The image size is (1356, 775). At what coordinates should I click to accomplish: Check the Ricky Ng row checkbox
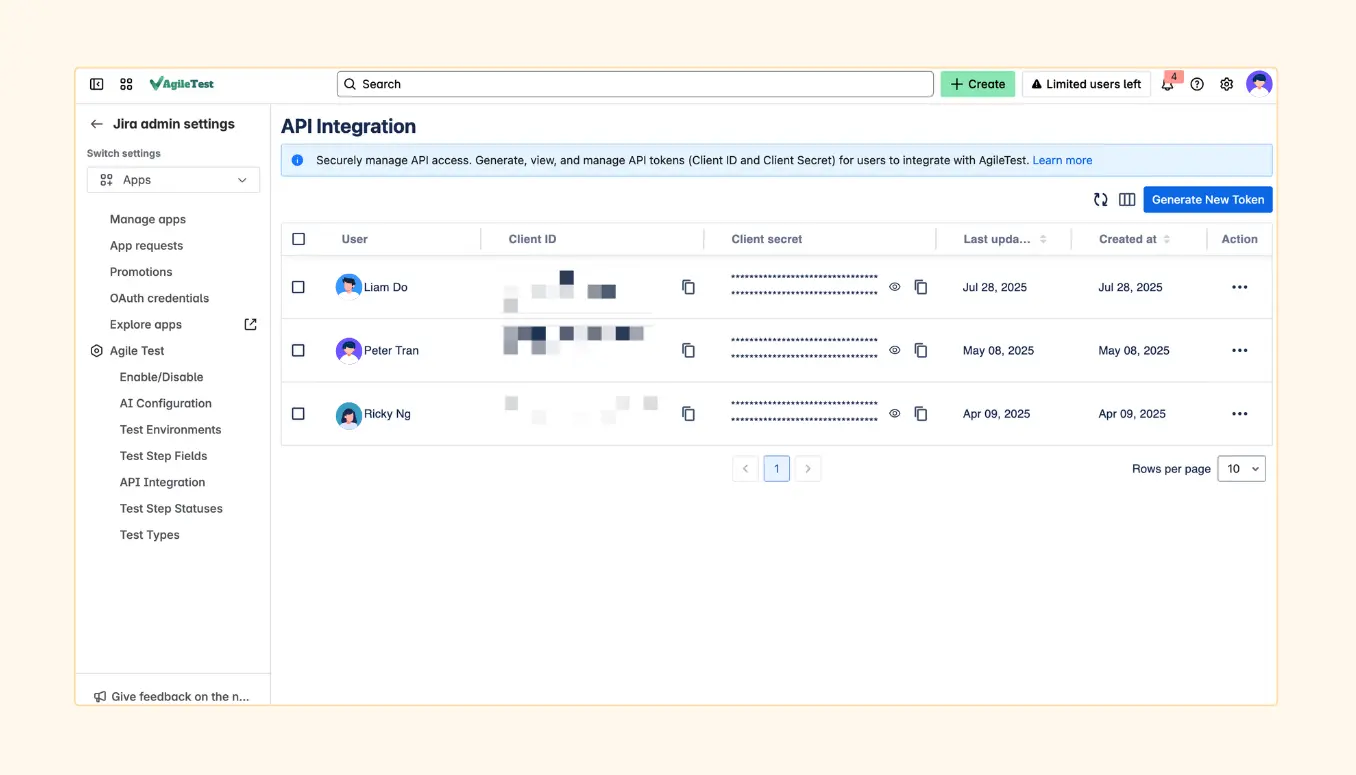(298, 413)
